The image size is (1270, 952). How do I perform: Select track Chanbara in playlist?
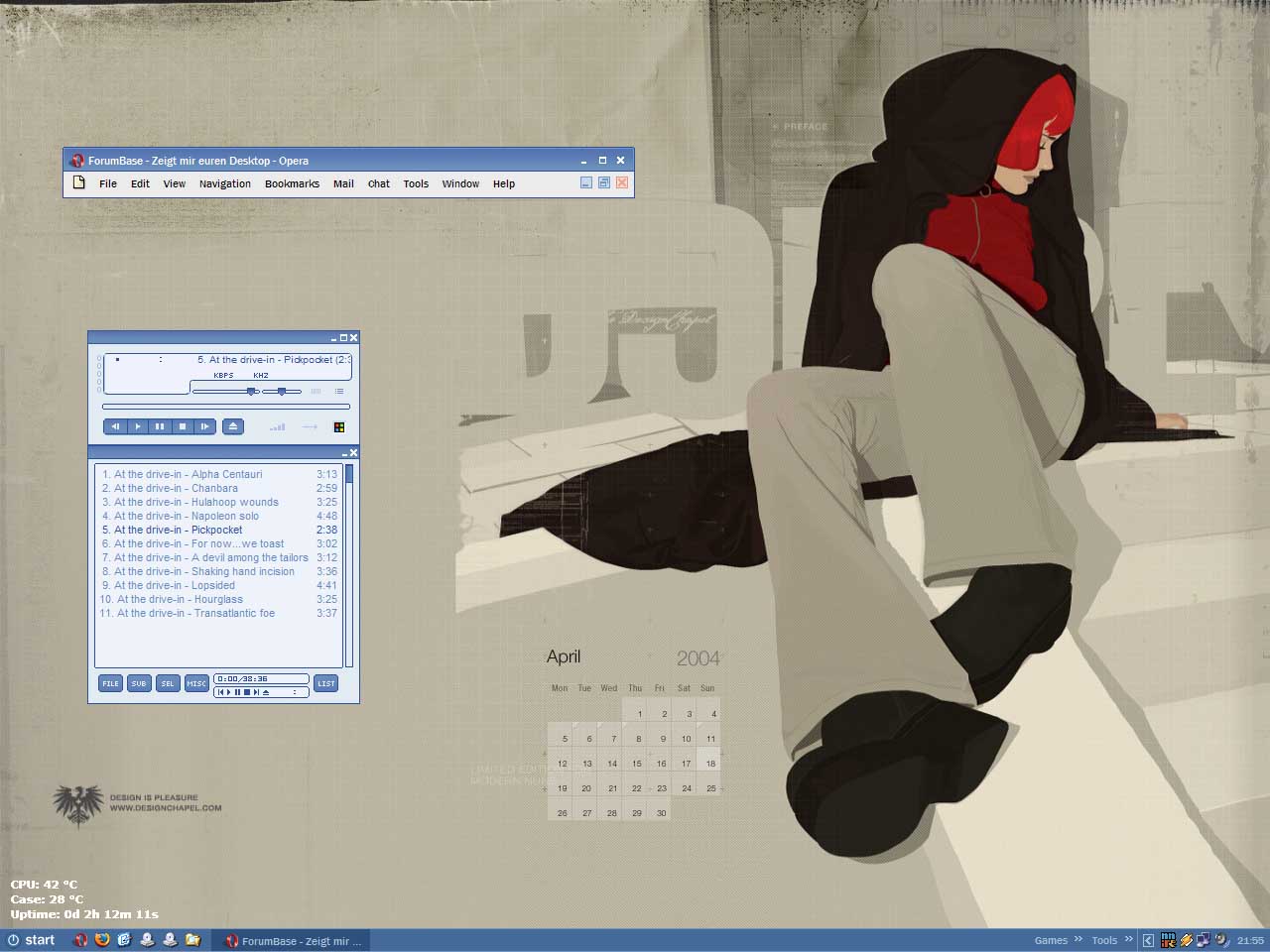[x=219, y=488]
